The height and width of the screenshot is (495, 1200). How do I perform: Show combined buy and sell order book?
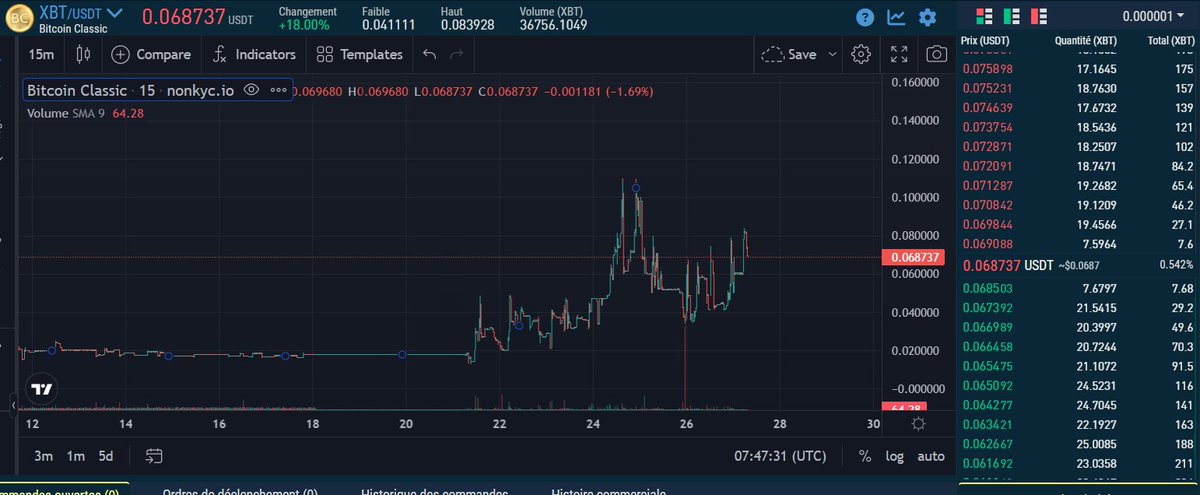(986, 17)
